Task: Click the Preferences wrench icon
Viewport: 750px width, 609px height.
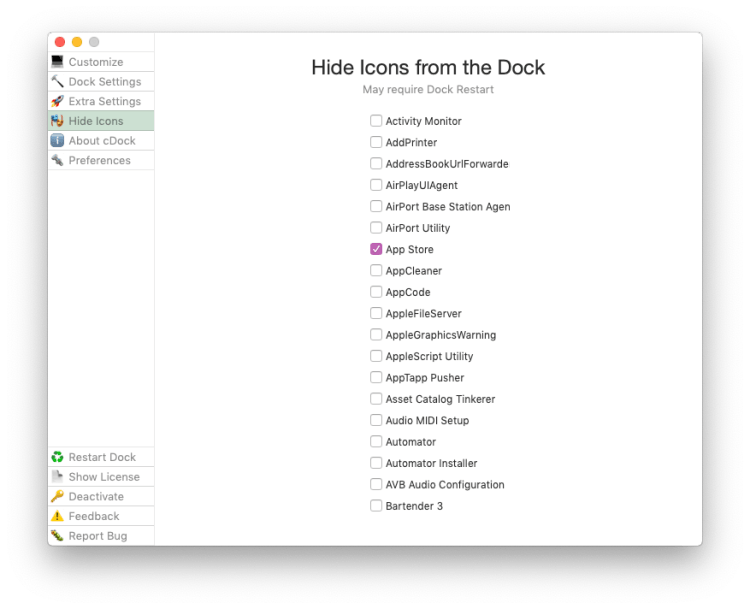Action: [57, 160]
